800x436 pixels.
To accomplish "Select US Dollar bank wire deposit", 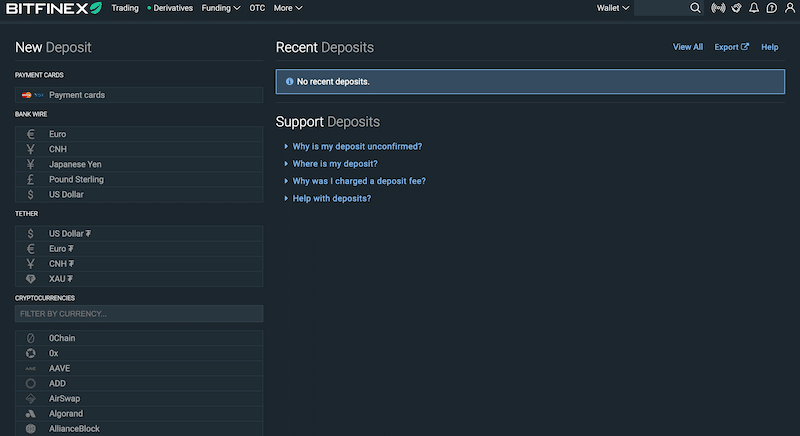I will [139, 194].
